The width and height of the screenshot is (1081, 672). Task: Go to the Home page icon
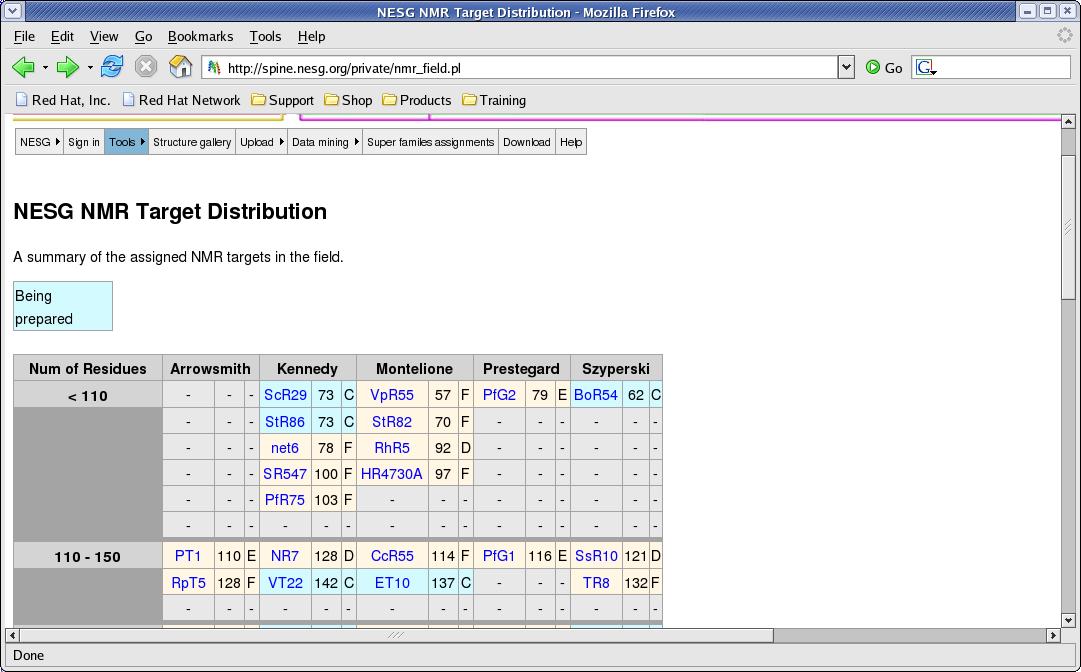click(x=181, y=67)
